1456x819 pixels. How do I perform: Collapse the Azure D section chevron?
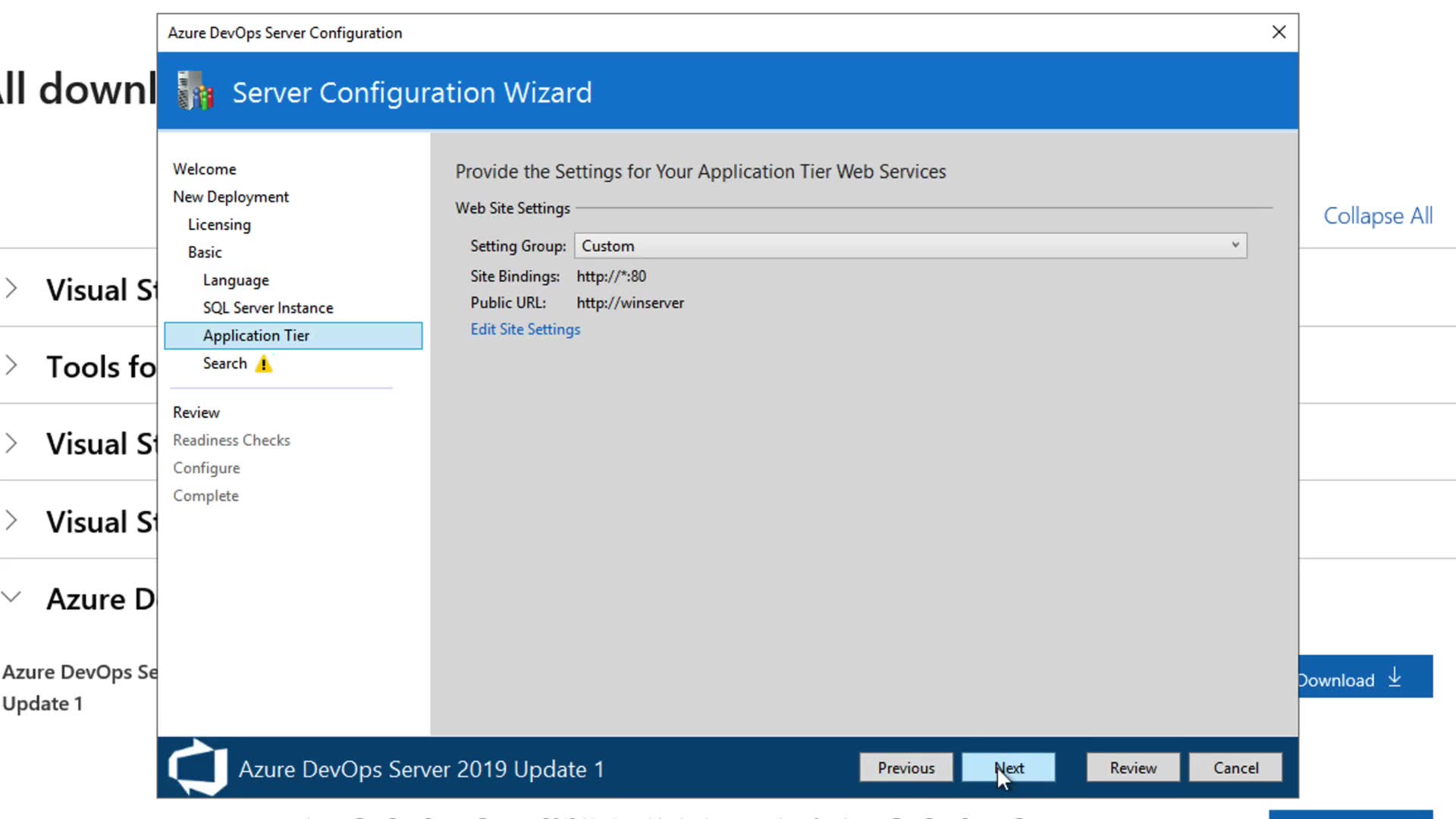pos(11,598)
